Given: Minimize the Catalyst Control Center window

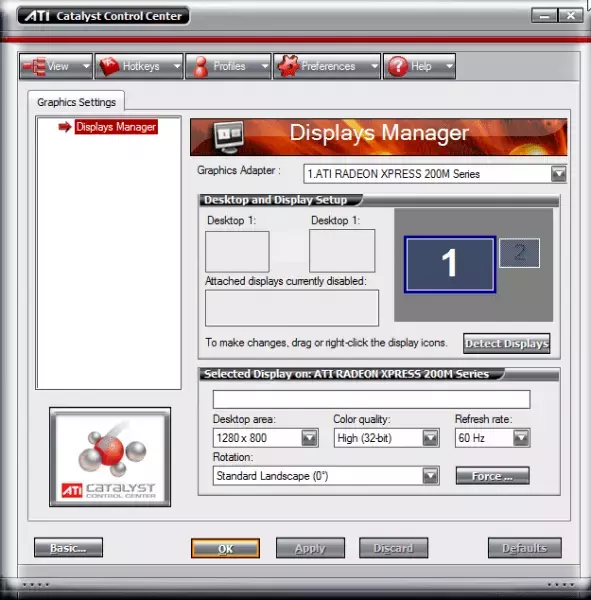Looking at the screenshot, I should pos(544,16).
